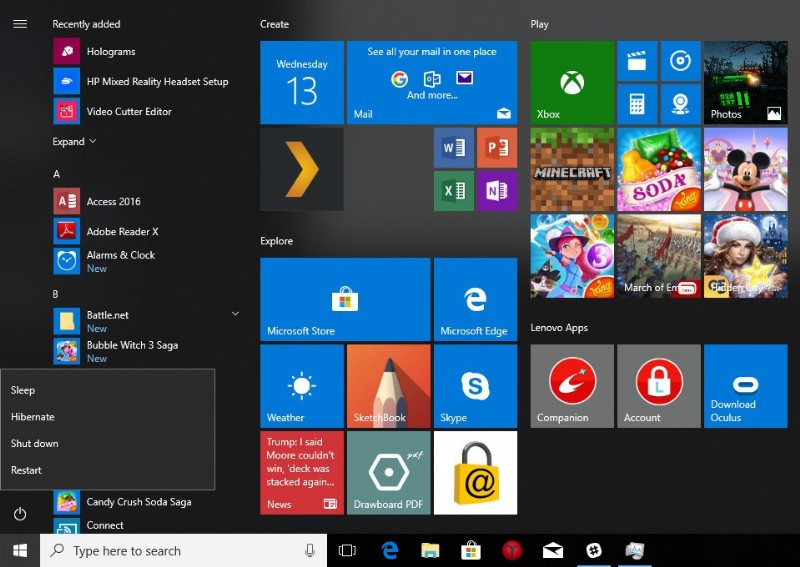Open the March of Empires tile
The height and width of the screenshot is (567, 800).
[659, 256]
